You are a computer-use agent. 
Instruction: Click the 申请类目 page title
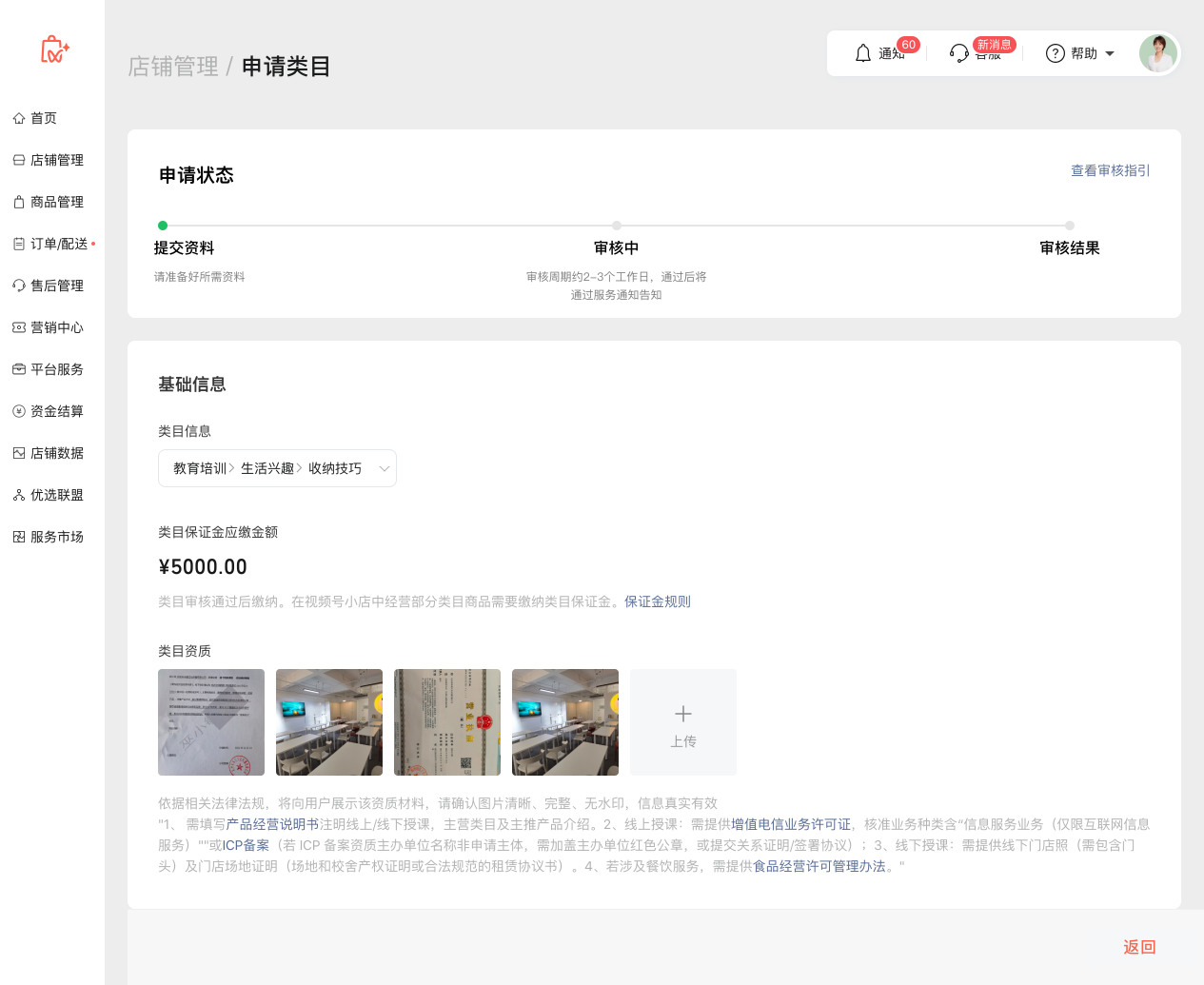[x=286, y=67]
